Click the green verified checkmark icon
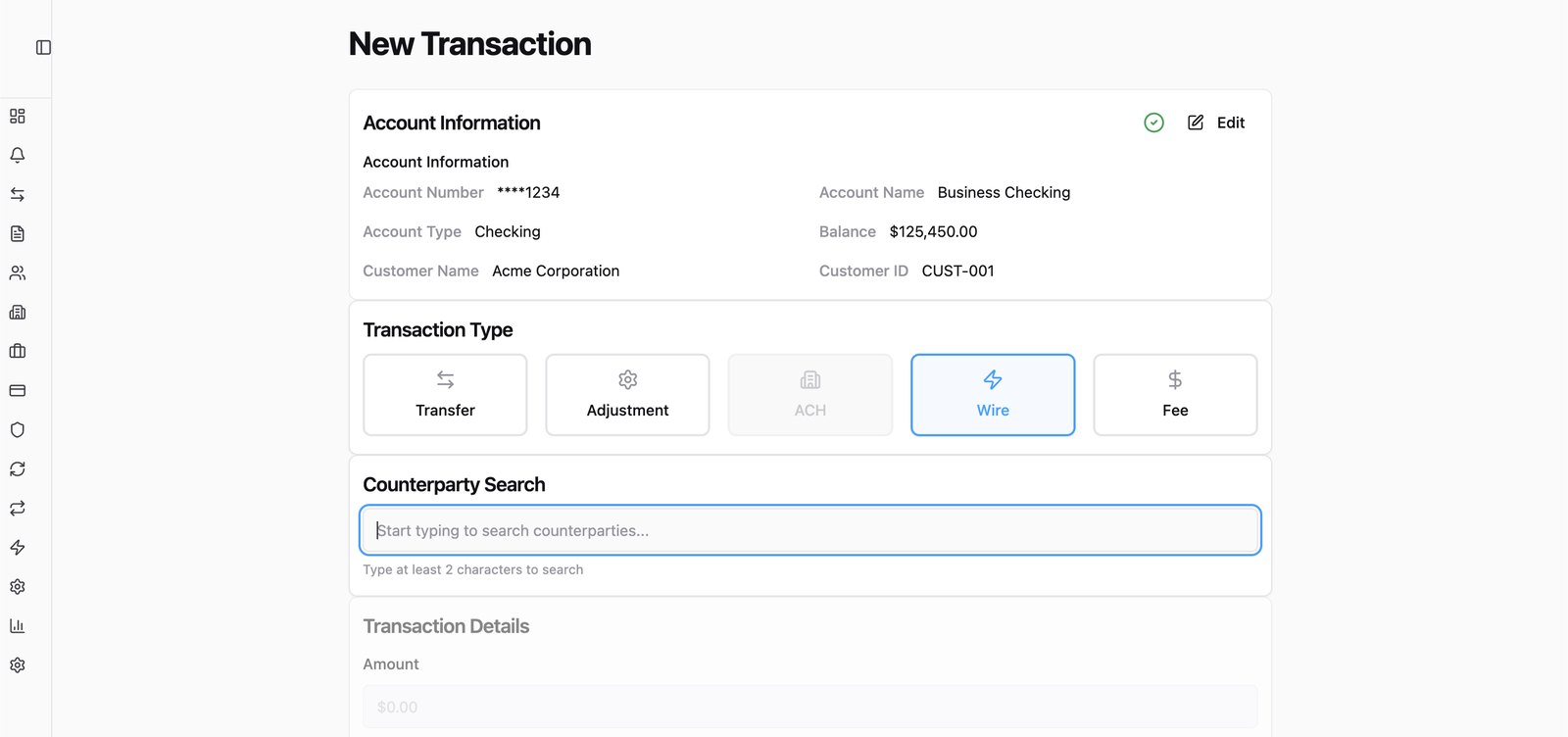 (x=1153, y=123)
